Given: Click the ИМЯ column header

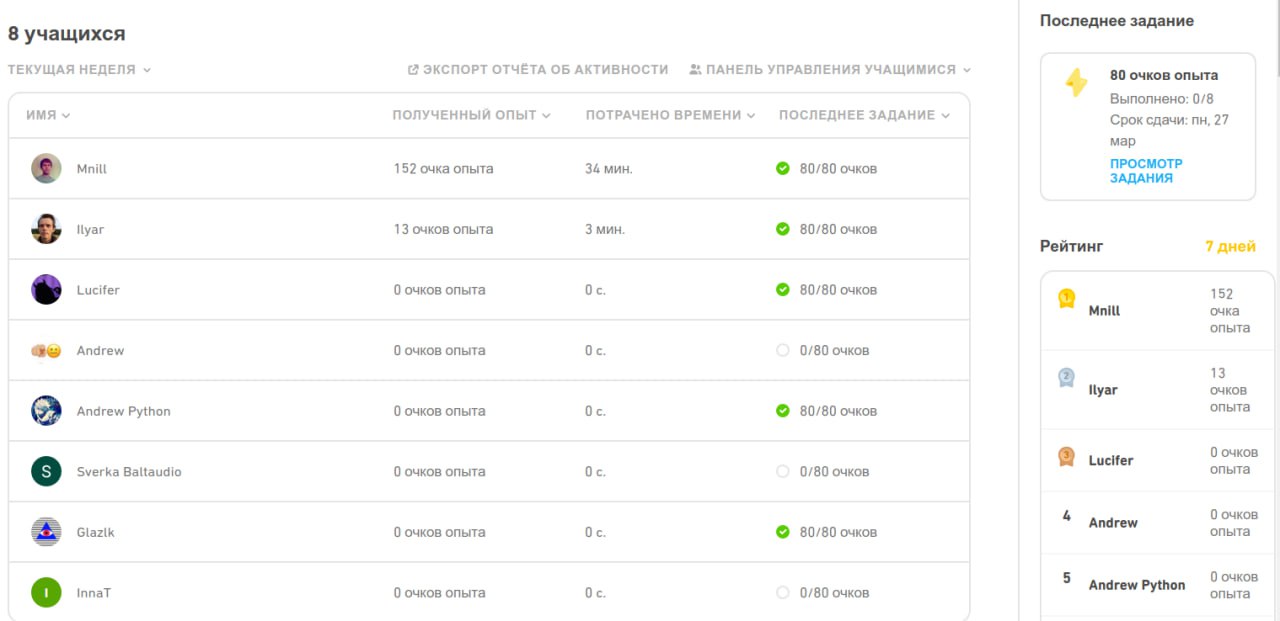Looking at the screenshot, I should (x=48, y=115).
